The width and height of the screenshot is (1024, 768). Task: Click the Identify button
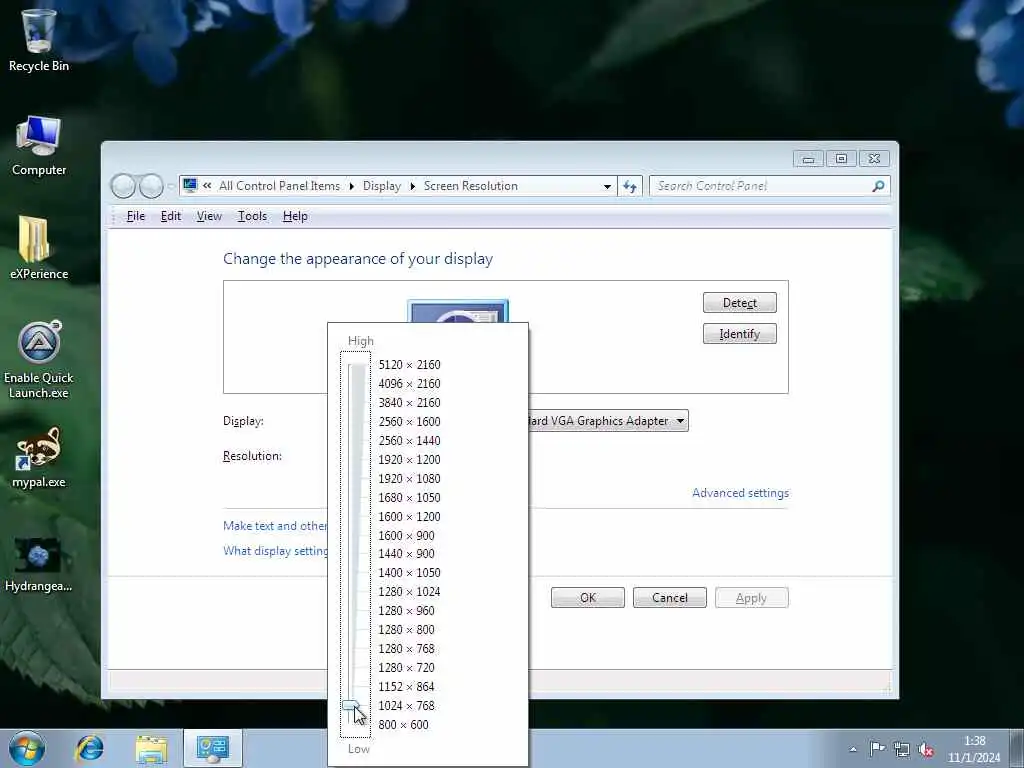740,334
